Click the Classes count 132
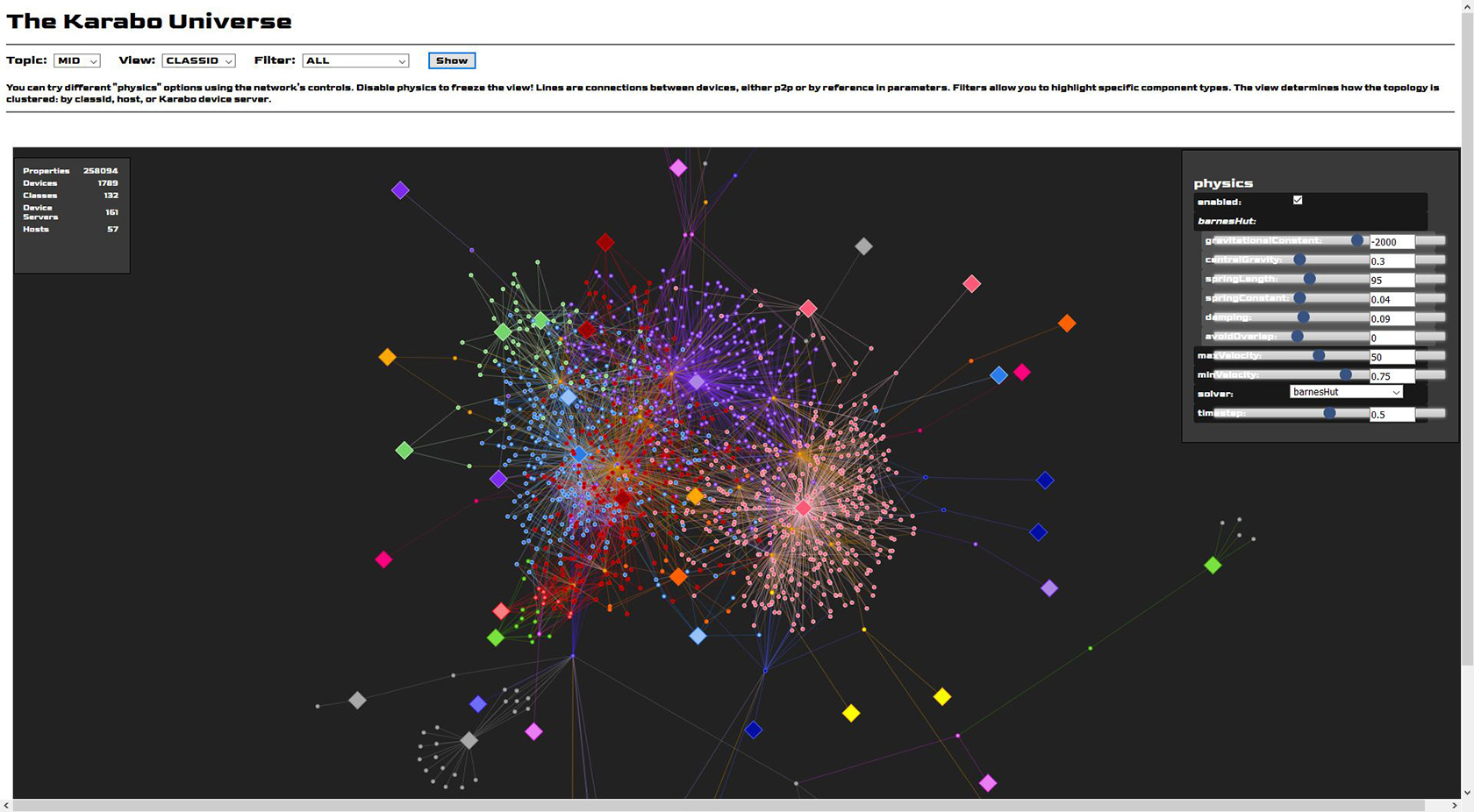 pos(111,196)
